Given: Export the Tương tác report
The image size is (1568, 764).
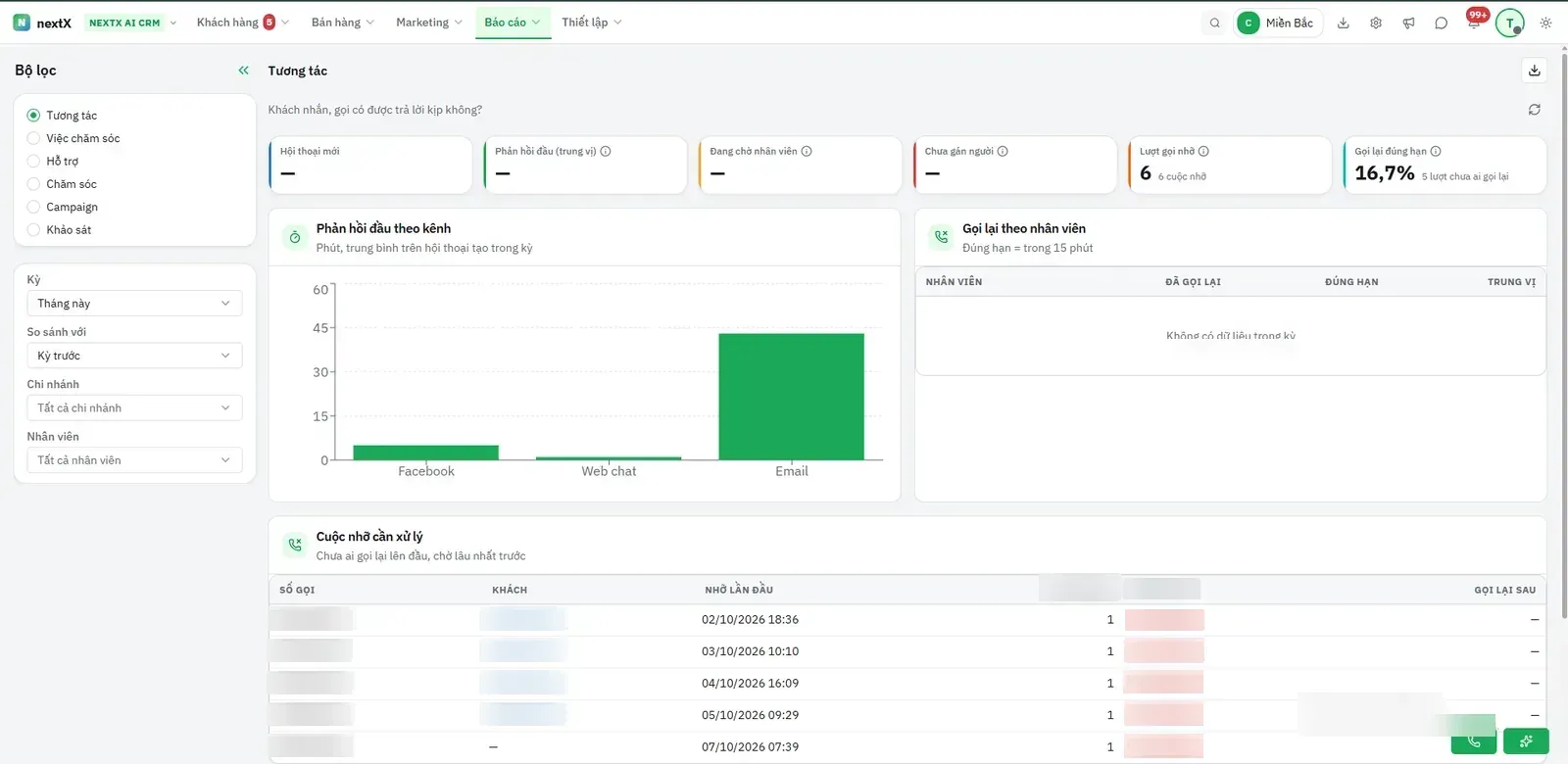Looking at the screenshot, I should point(1535,71).
